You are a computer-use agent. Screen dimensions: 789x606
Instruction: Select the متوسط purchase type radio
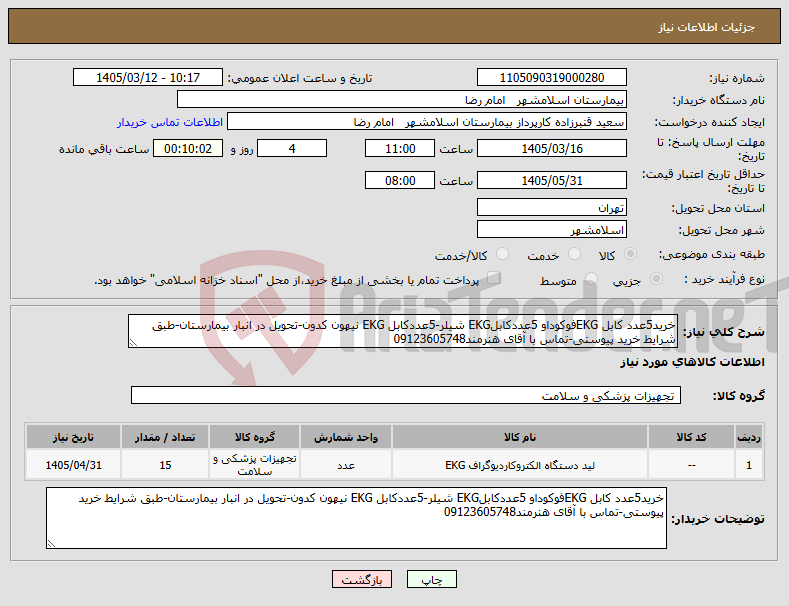tap(592, 279)
